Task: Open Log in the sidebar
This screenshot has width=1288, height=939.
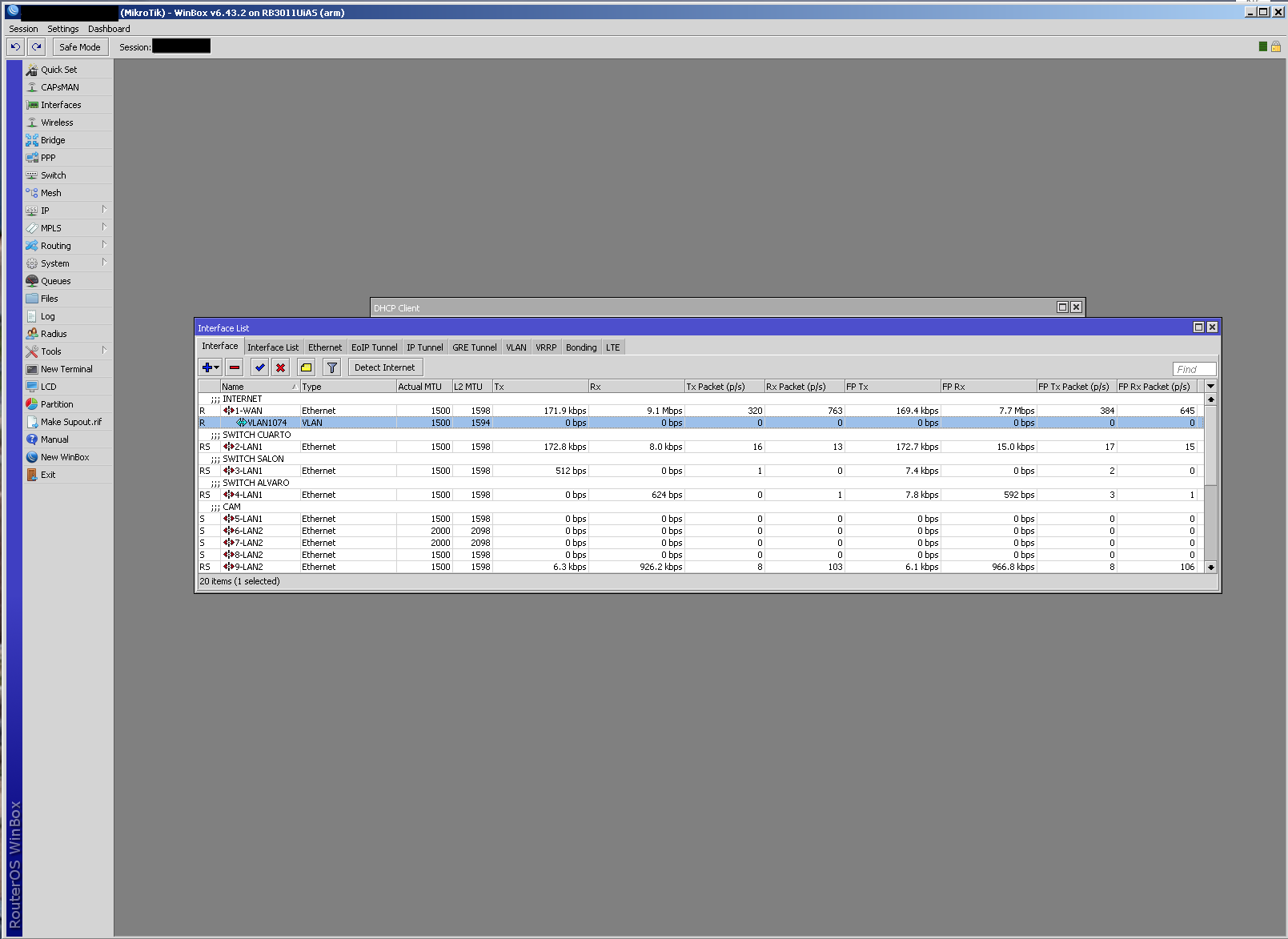Action: click(68, 316)
